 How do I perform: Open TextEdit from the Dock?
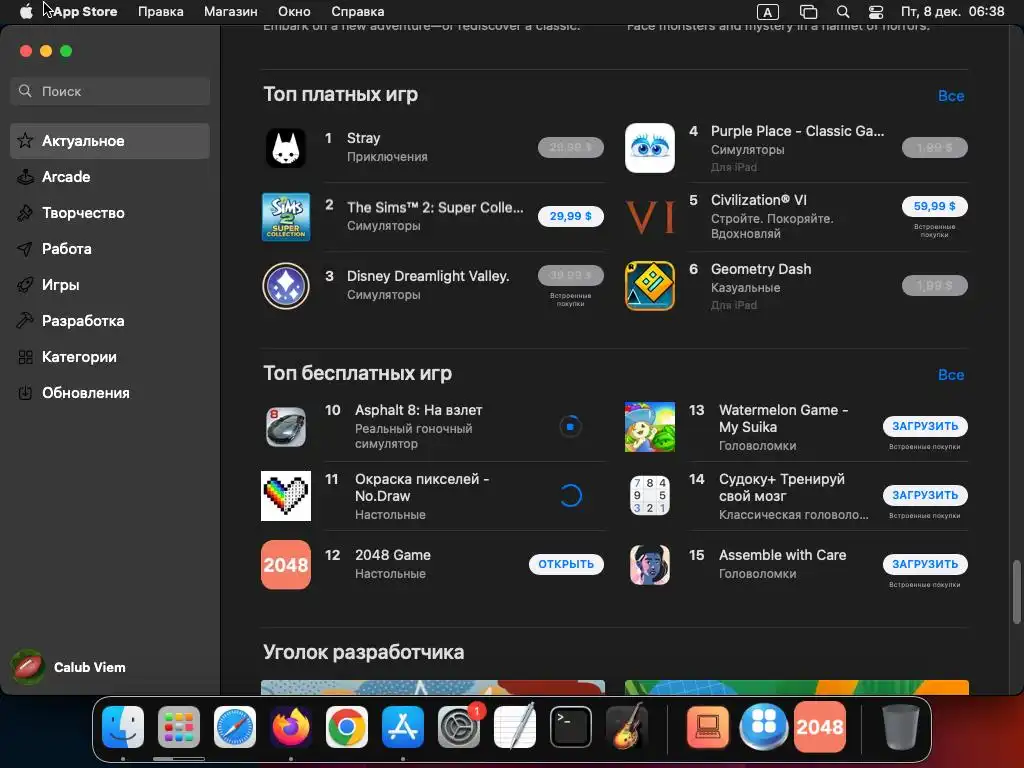[515, 727]
